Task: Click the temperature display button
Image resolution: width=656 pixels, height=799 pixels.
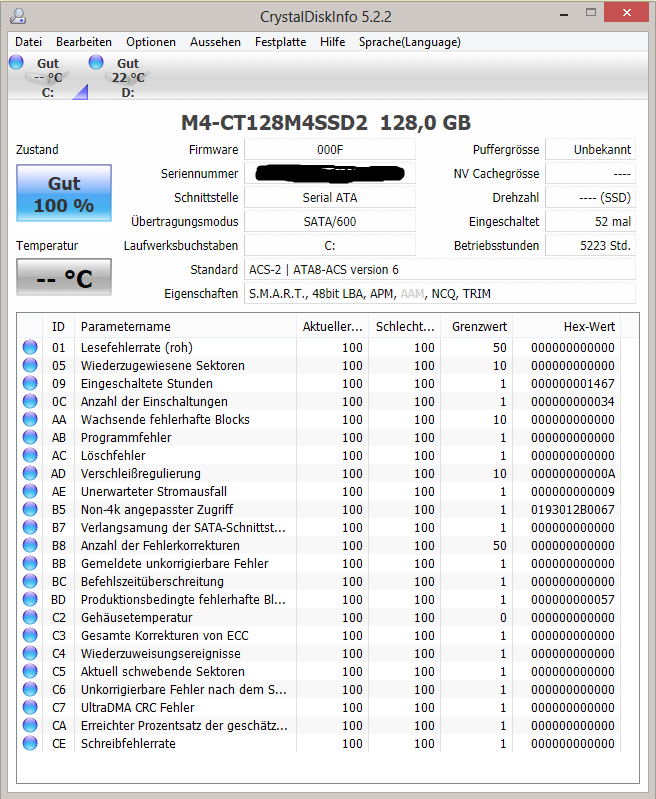Action: (64, 277)
